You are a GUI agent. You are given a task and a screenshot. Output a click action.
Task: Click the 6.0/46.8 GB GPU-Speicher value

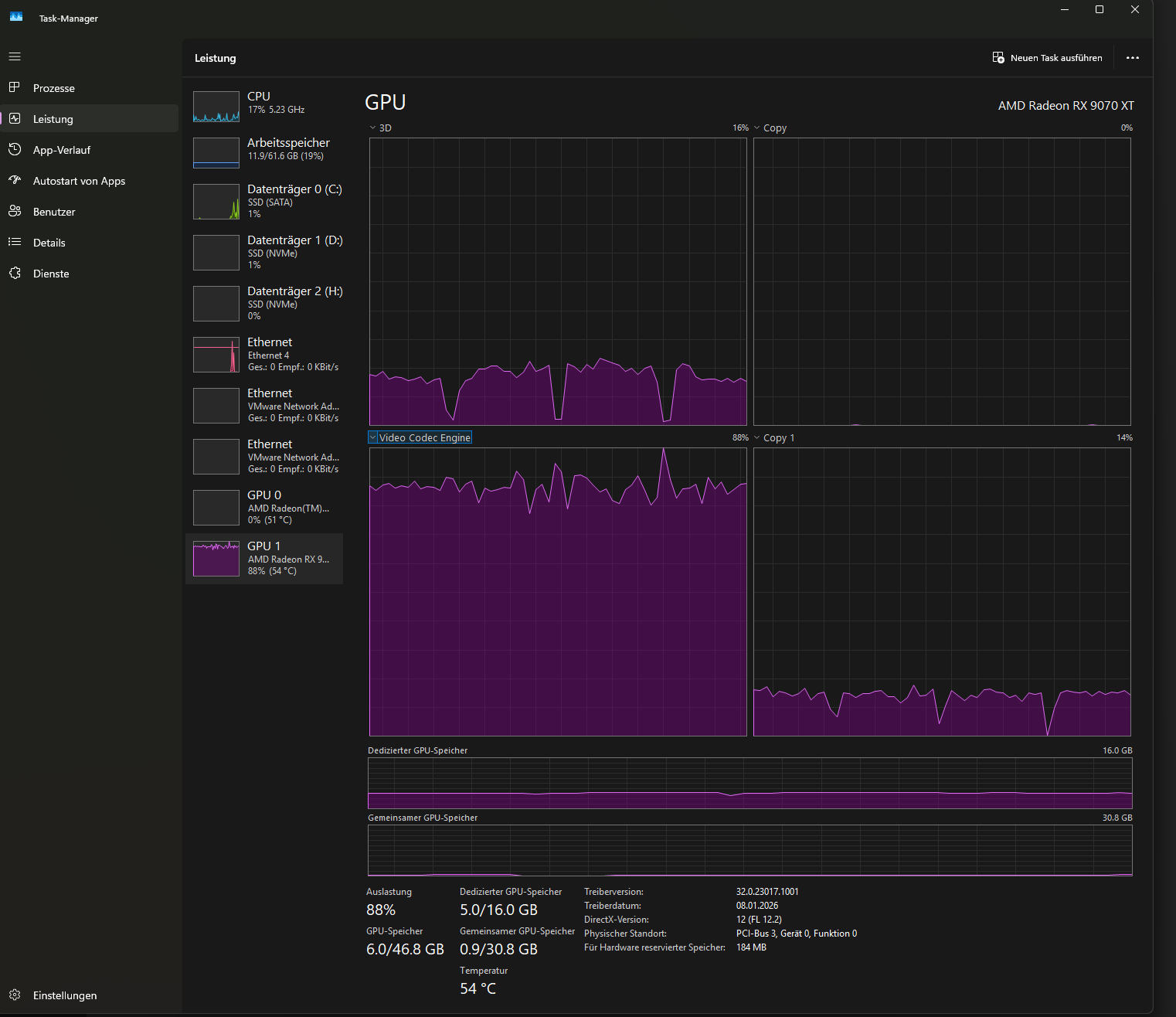(x=405, y=949)
